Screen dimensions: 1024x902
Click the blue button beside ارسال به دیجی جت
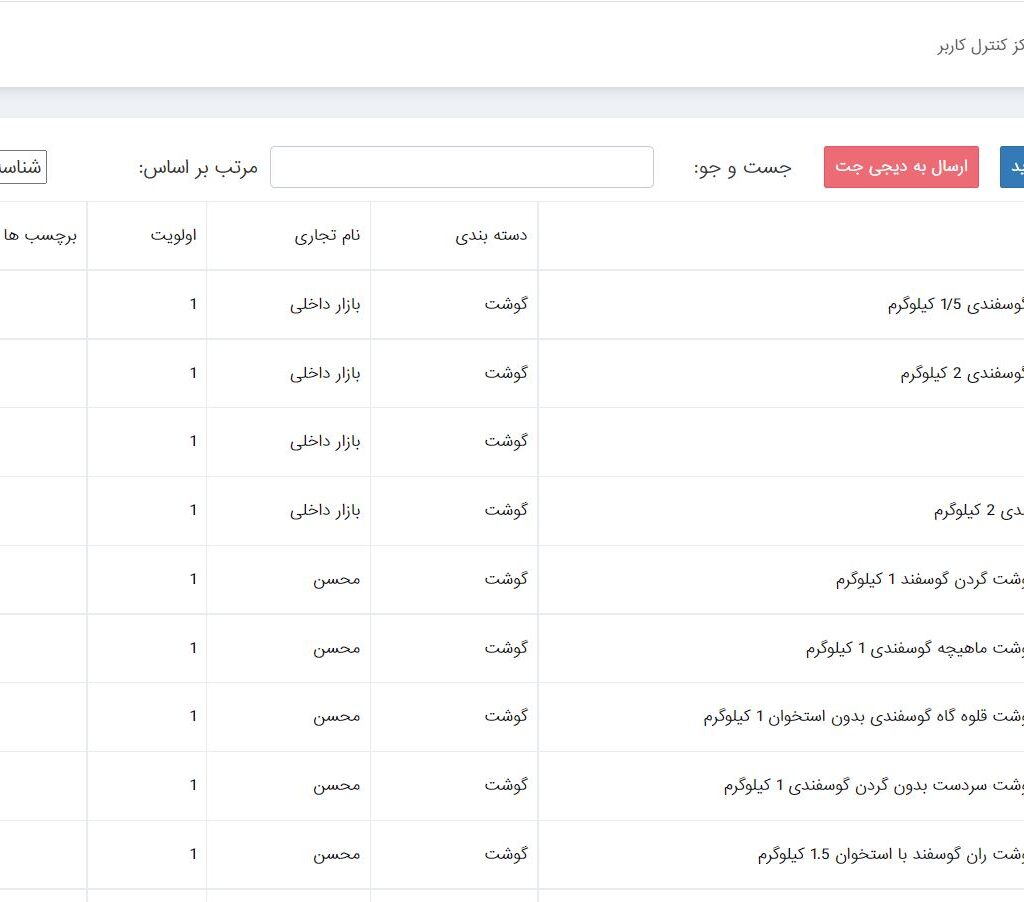[x=1012, y=167]
